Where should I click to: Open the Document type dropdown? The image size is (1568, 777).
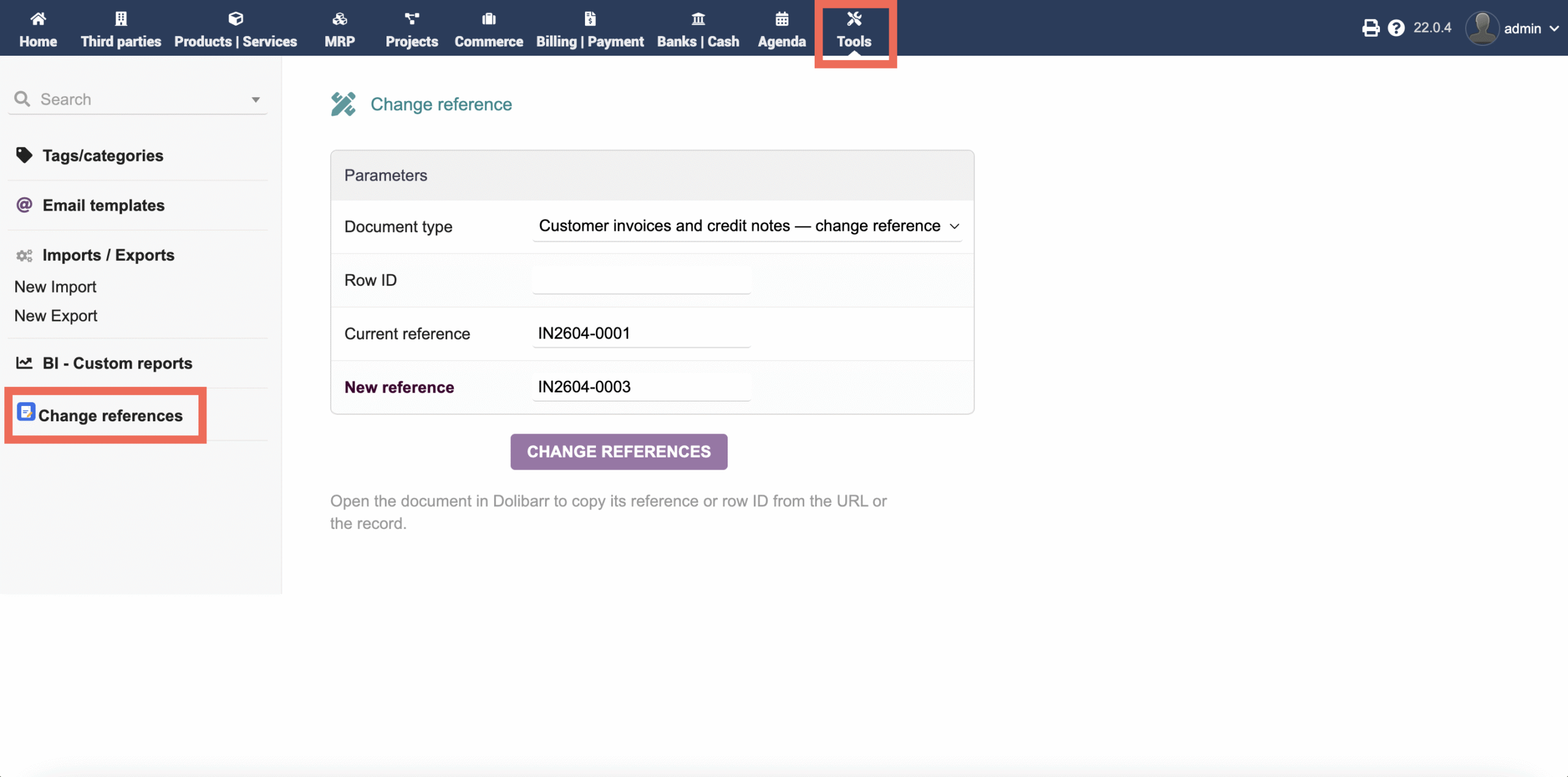747,226
